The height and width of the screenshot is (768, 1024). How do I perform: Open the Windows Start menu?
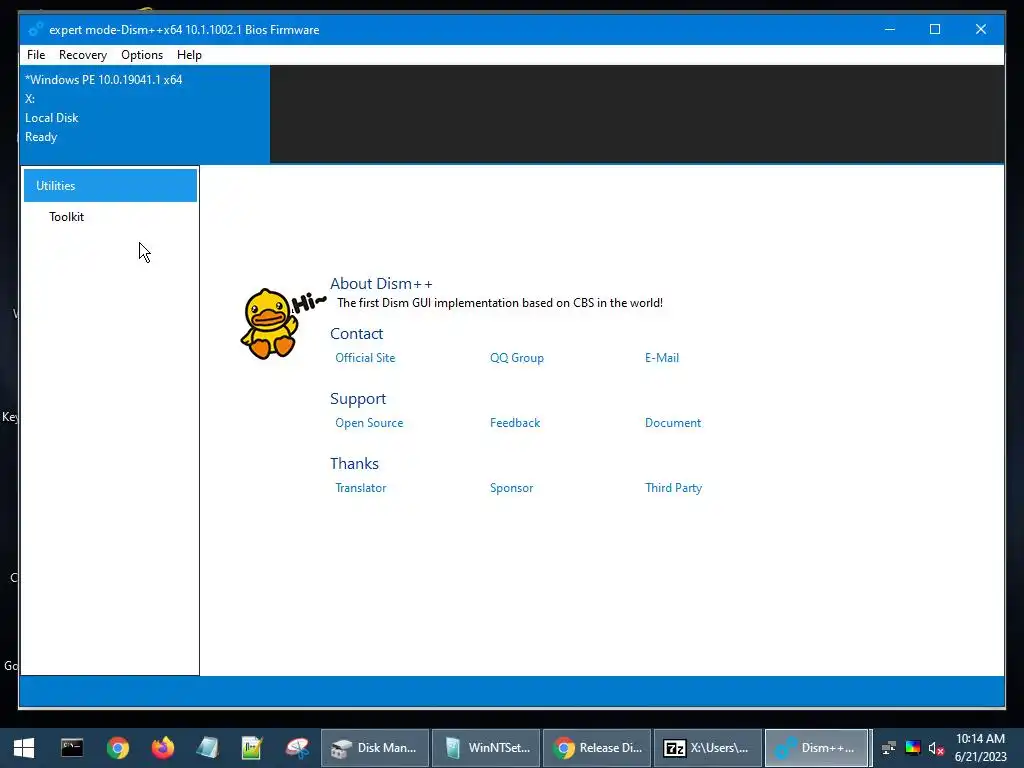point(24,748)
